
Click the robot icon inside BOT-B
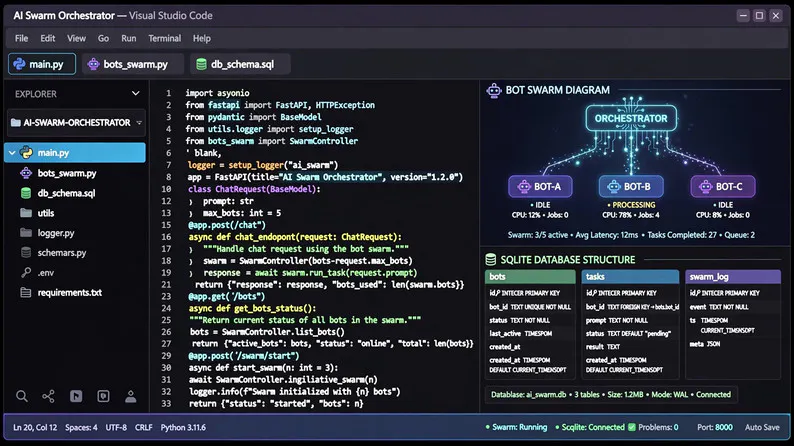614,187
